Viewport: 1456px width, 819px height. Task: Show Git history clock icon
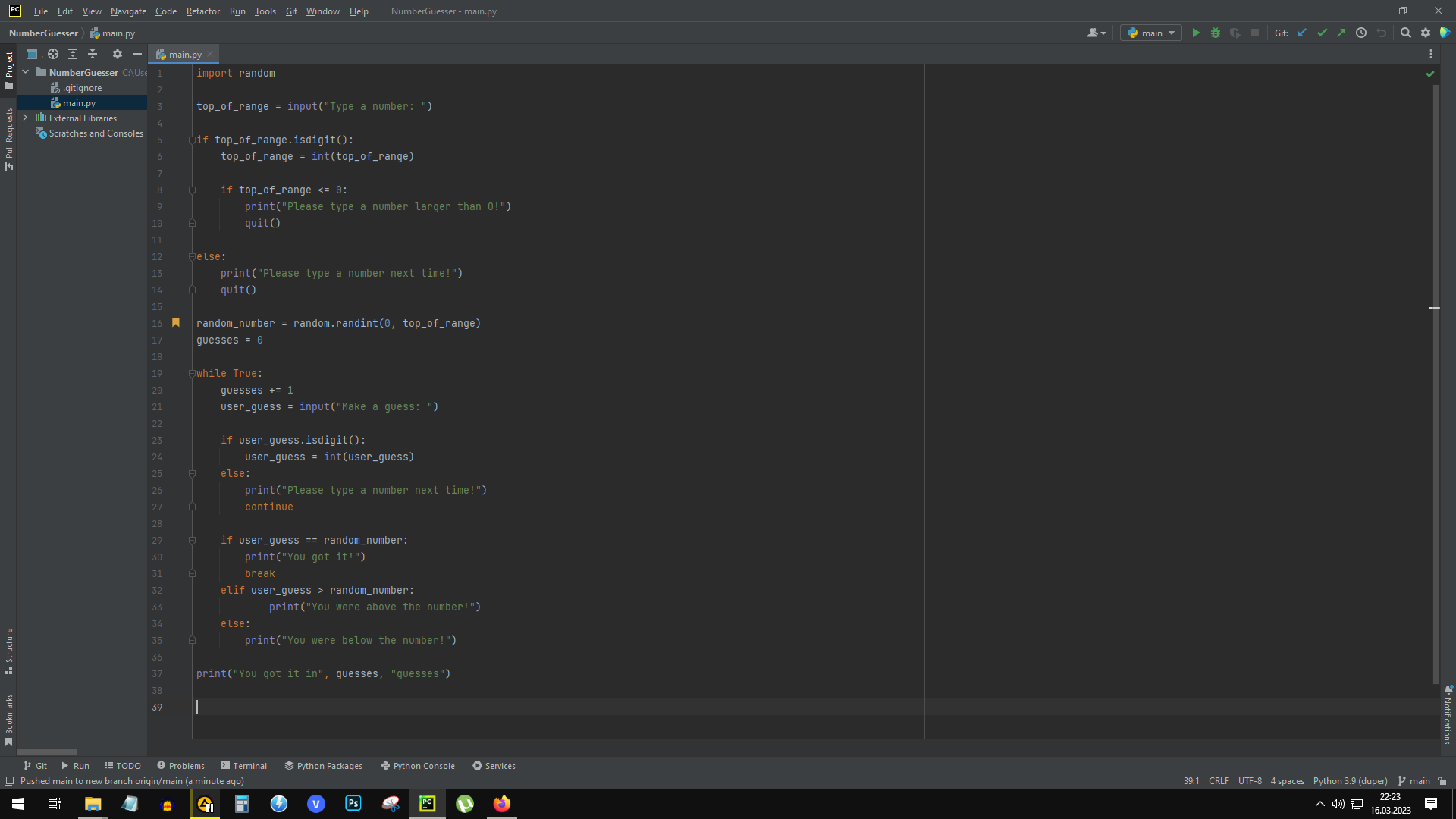click(x=1361, y=33)
